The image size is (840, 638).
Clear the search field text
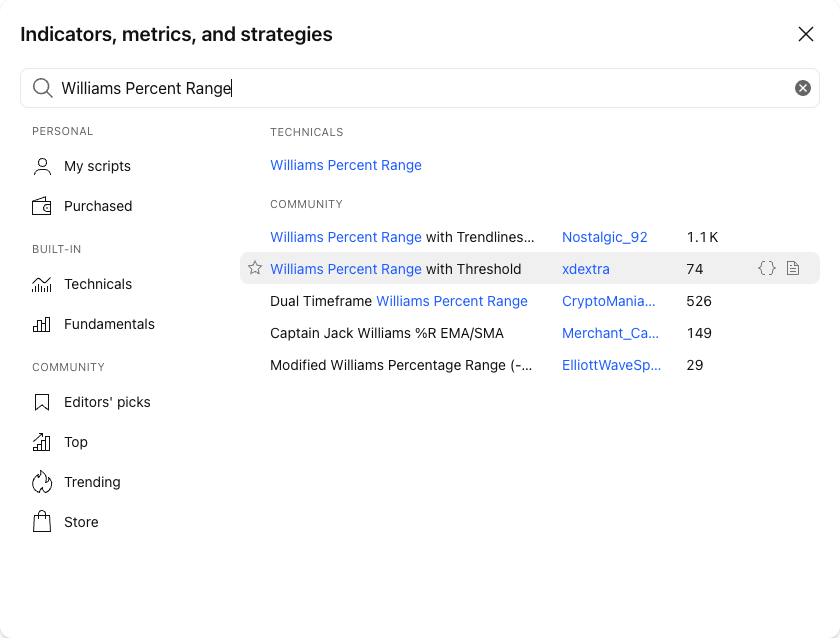(802, 88)
